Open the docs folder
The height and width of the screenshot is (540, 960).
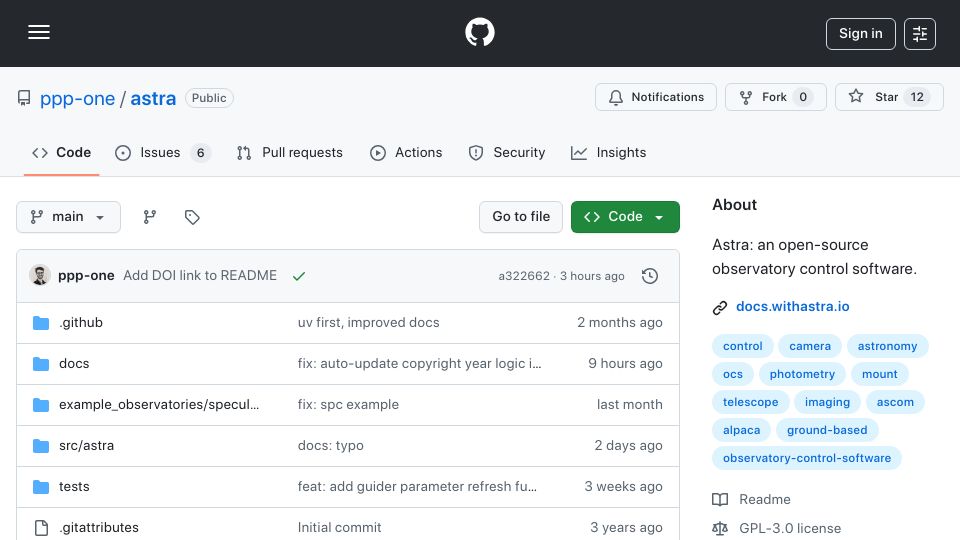(74, 364)
